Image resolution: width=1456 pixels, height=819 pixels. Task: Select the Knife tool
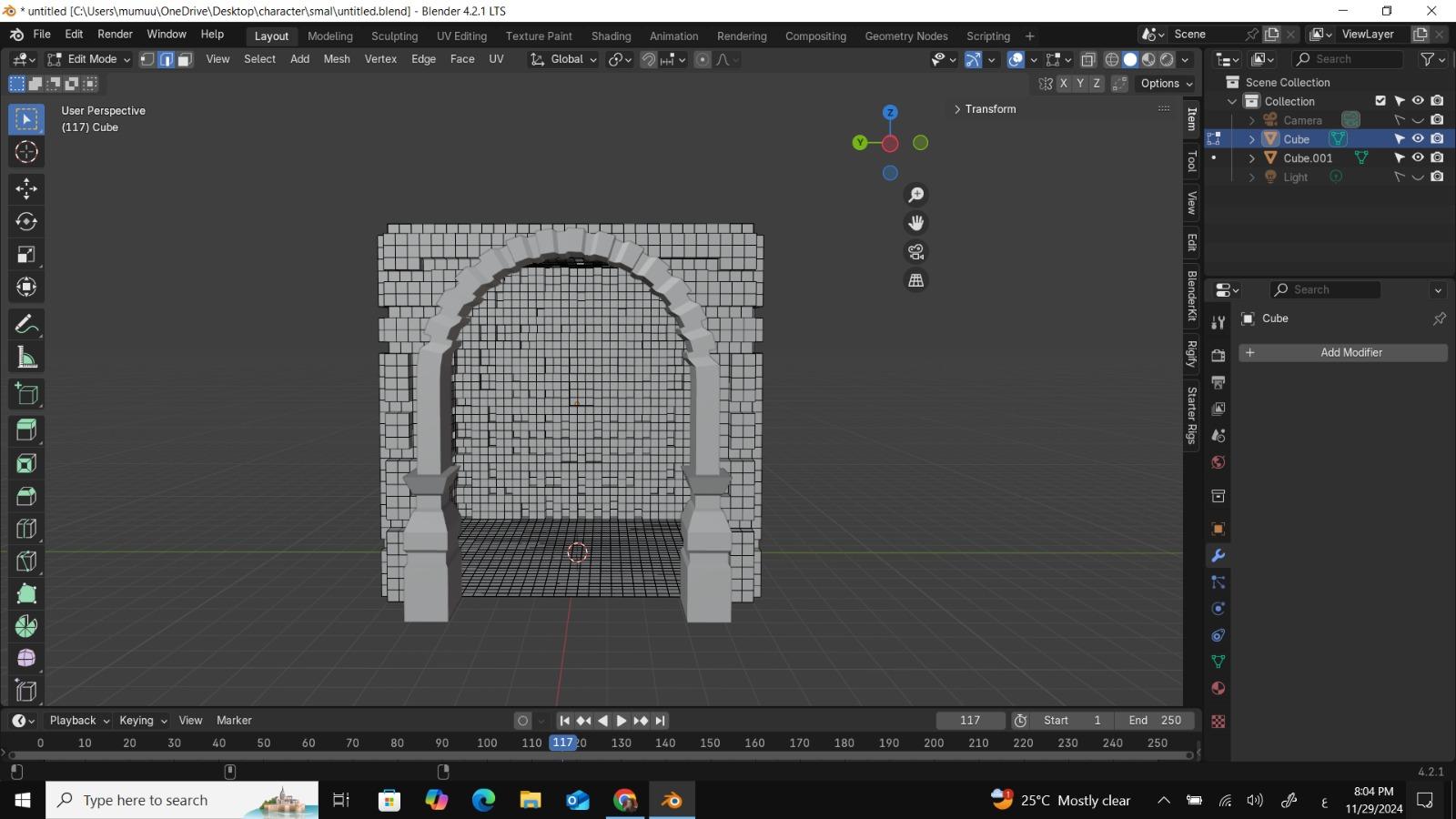tap(26, 561)
